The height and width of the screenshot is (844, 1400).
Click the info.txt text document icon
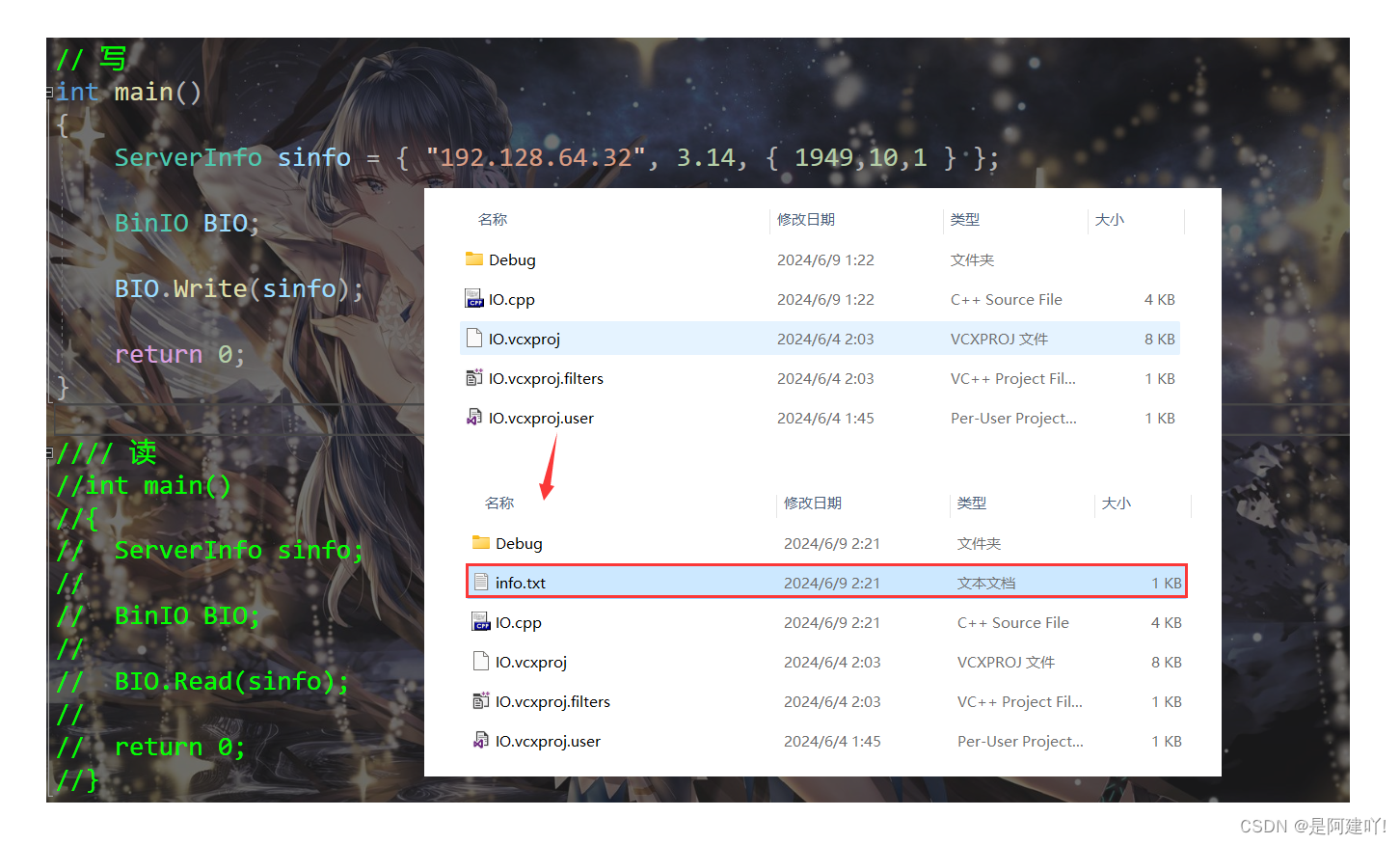coord(480,583)
